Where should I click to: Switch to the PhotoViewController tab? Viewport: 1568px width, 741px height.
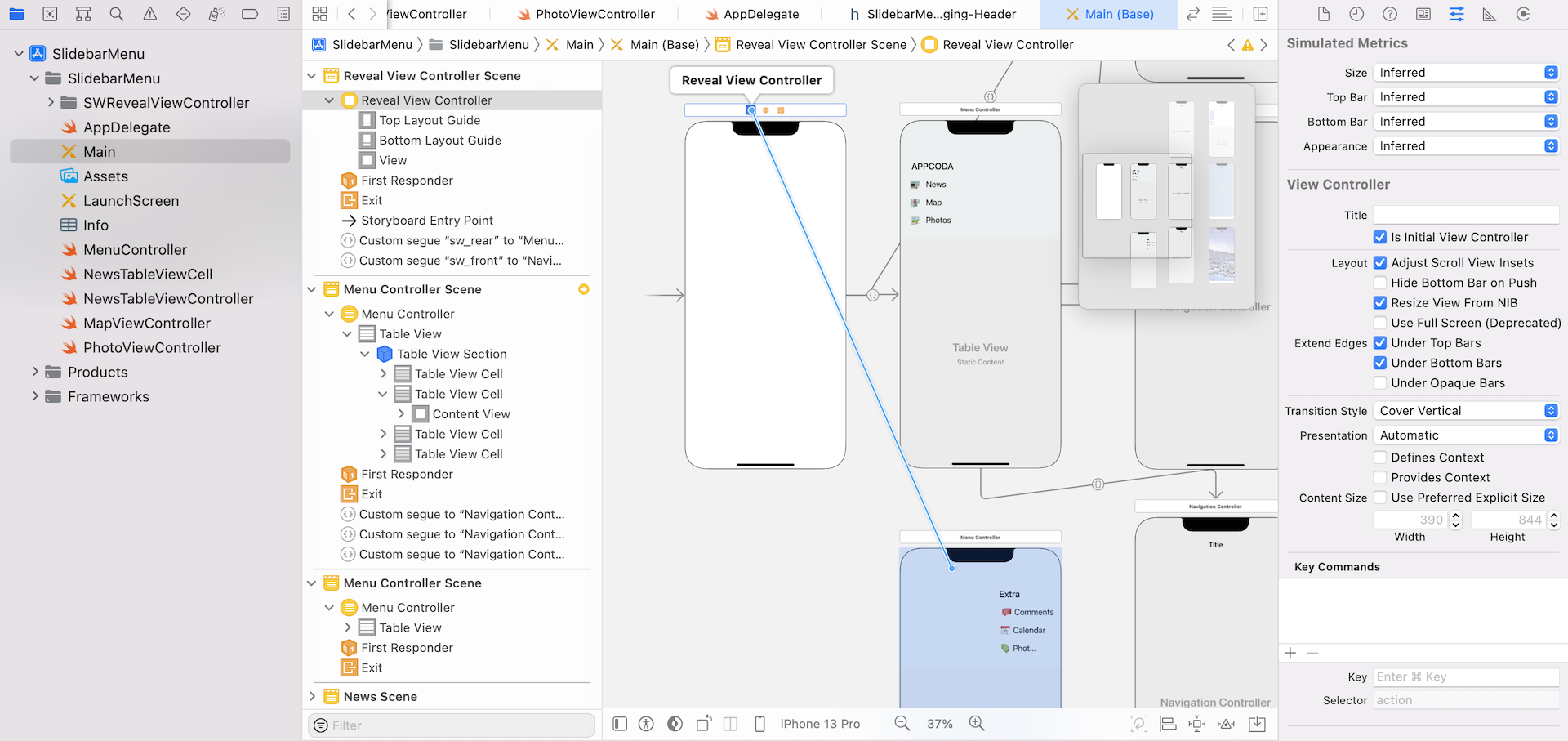[x=595, y=14]
